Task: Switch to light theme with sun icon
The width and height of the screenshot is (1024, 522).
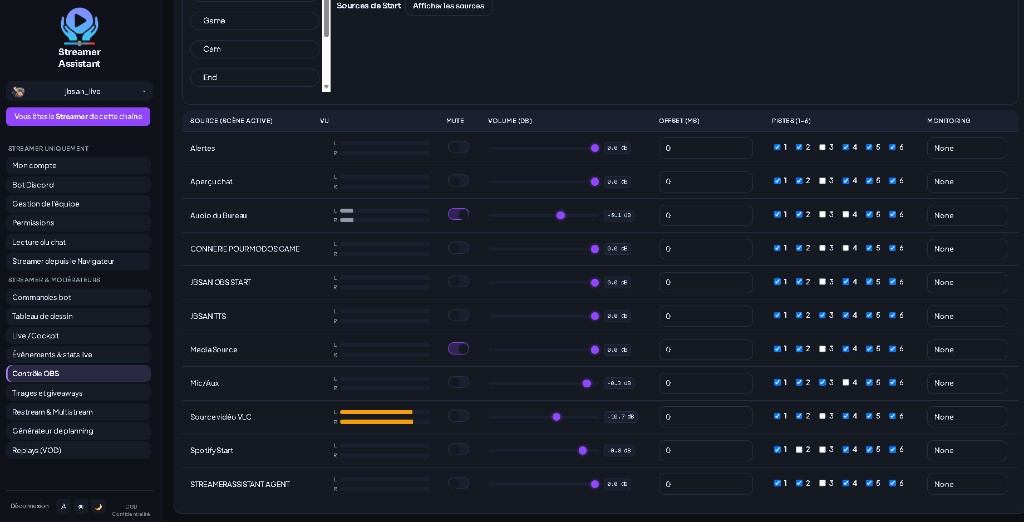Action: click(x=80, y=506)
